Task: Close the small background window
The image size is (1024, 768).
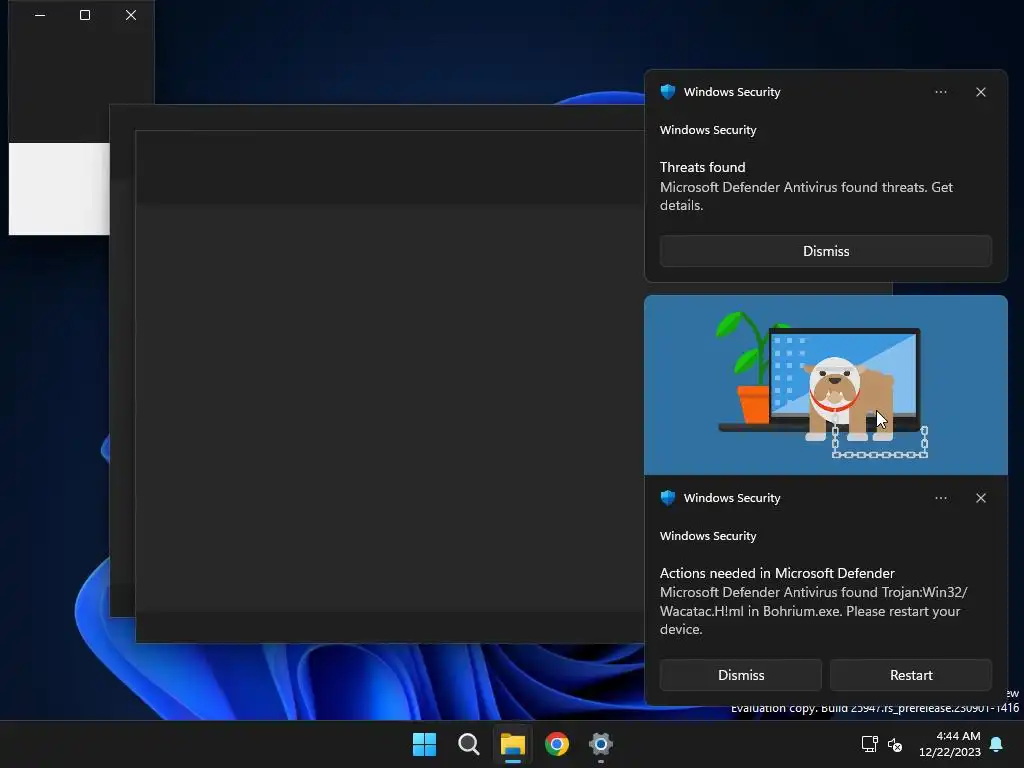Action: point(131,15)
